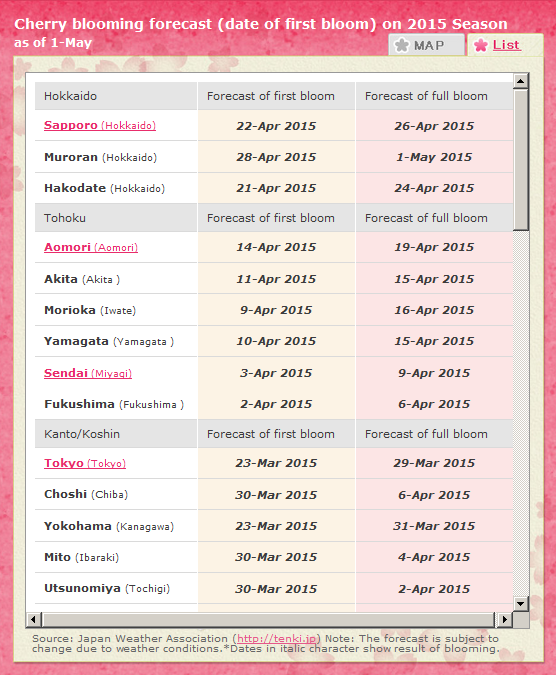Click the vertical scrollbar down arrow
557x675 pixels.
pyautogui.click(x=521, y=604)
